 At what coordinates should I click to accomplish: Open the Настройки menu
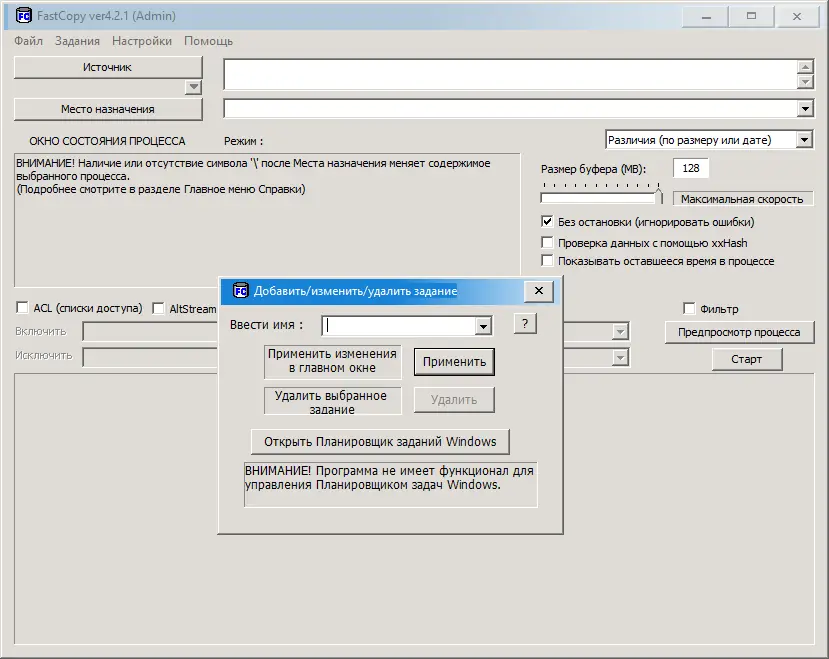pyautogui.click(x=142, y=41)
